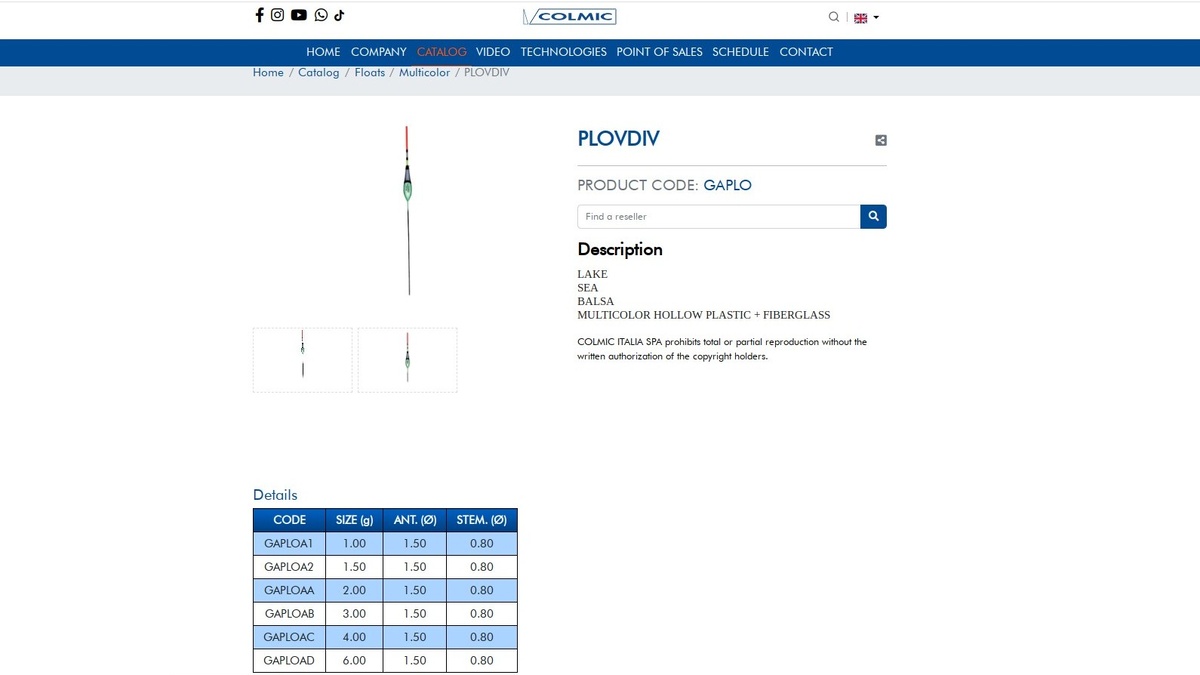Open WhatsApp contact icon
Viewport: 1200px width, 675px height.
321,15
